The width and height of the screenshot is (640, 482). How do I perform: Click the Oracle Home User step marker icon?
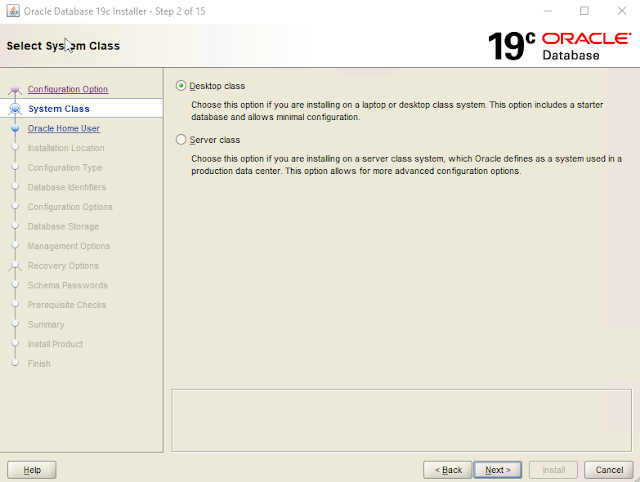click(15, 128)
